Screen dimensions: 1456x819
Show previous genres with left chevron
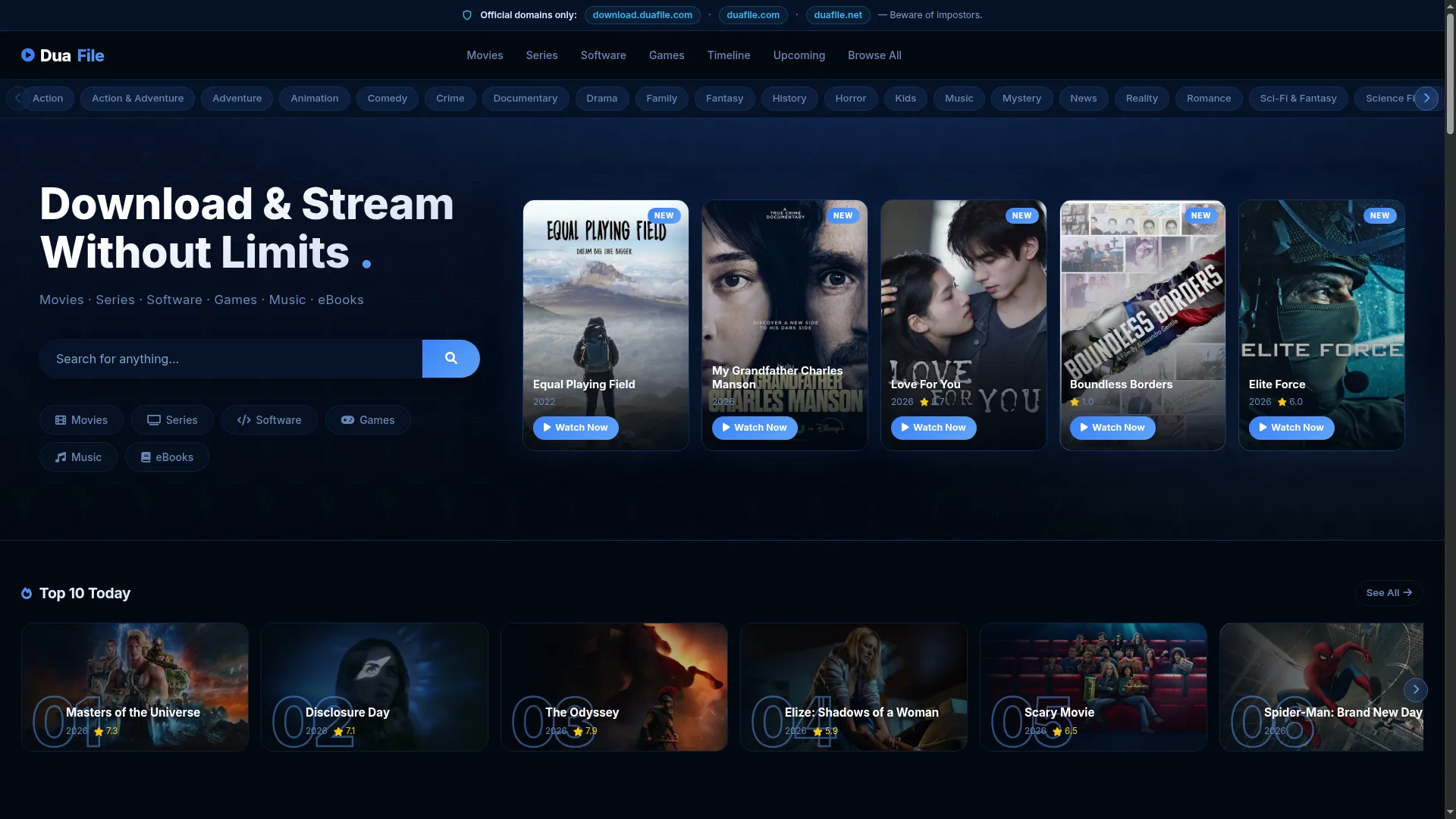coord(17,99)
